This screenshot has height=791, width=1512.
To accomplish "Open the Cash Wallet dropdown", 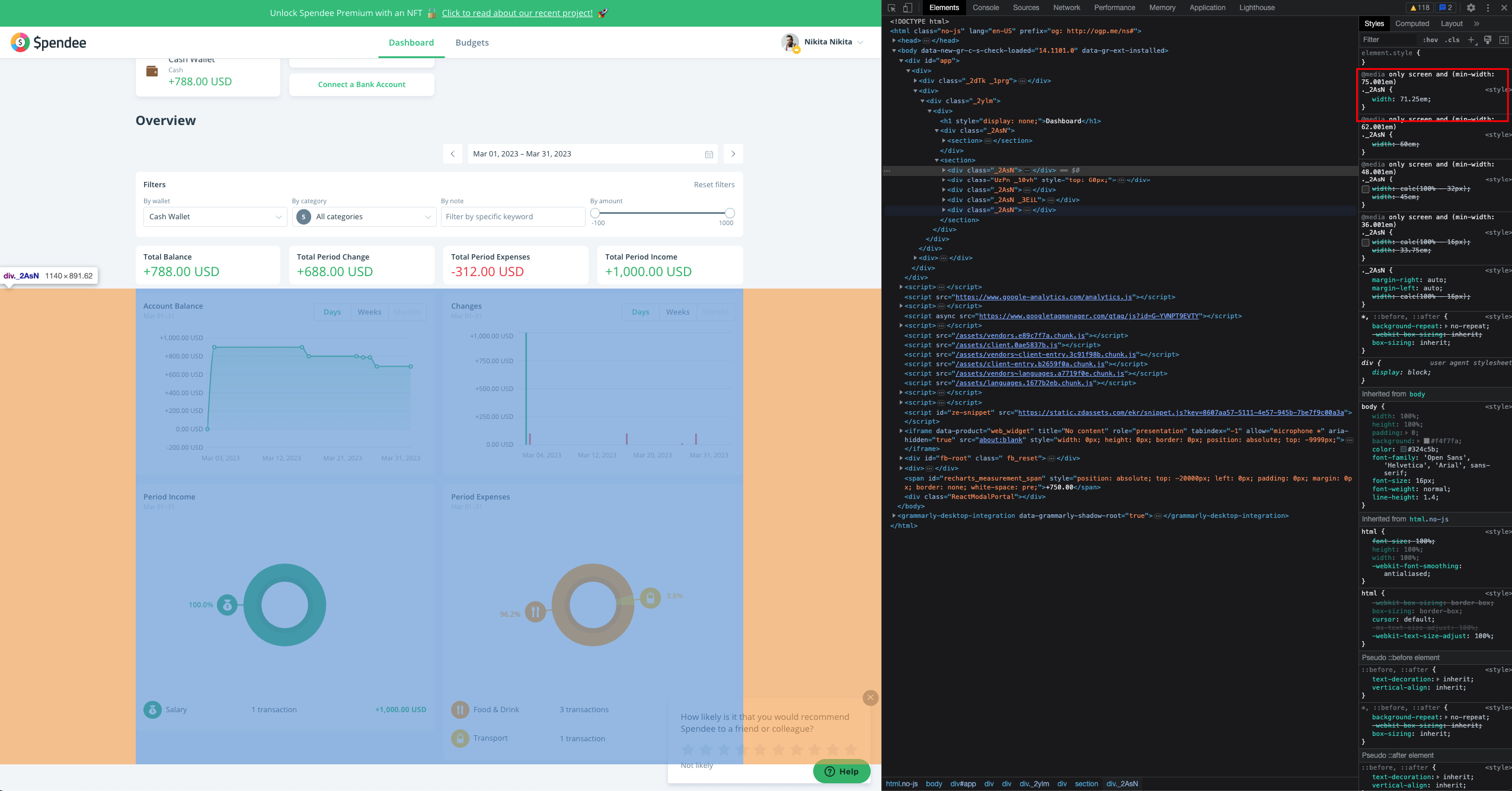I will pyautogui.click(x=215, y=217).
